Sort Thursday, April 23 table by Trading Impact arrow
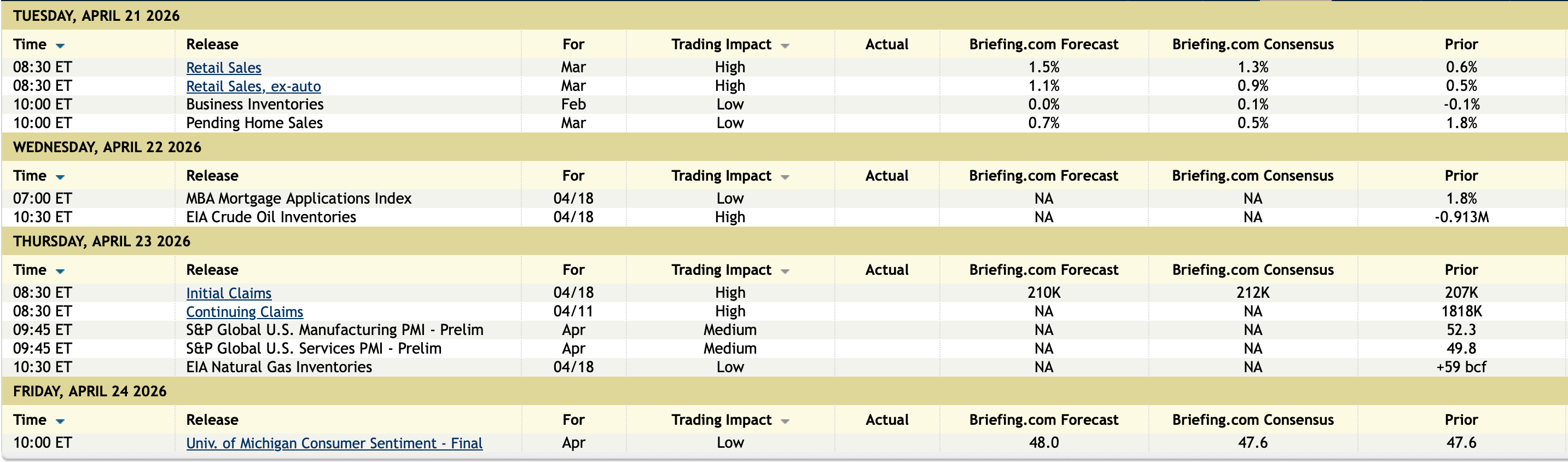This screenshot has width=1568, height=462. pos(785,272)
